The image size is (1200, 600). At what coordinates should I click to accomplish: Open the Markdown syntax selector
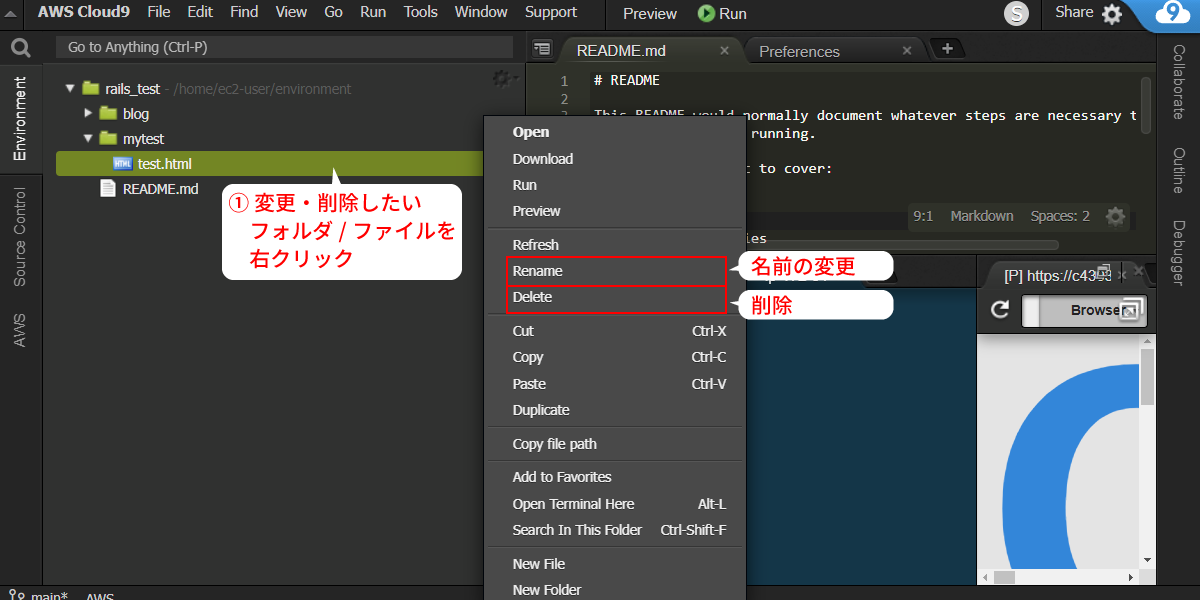click(981, 216)
